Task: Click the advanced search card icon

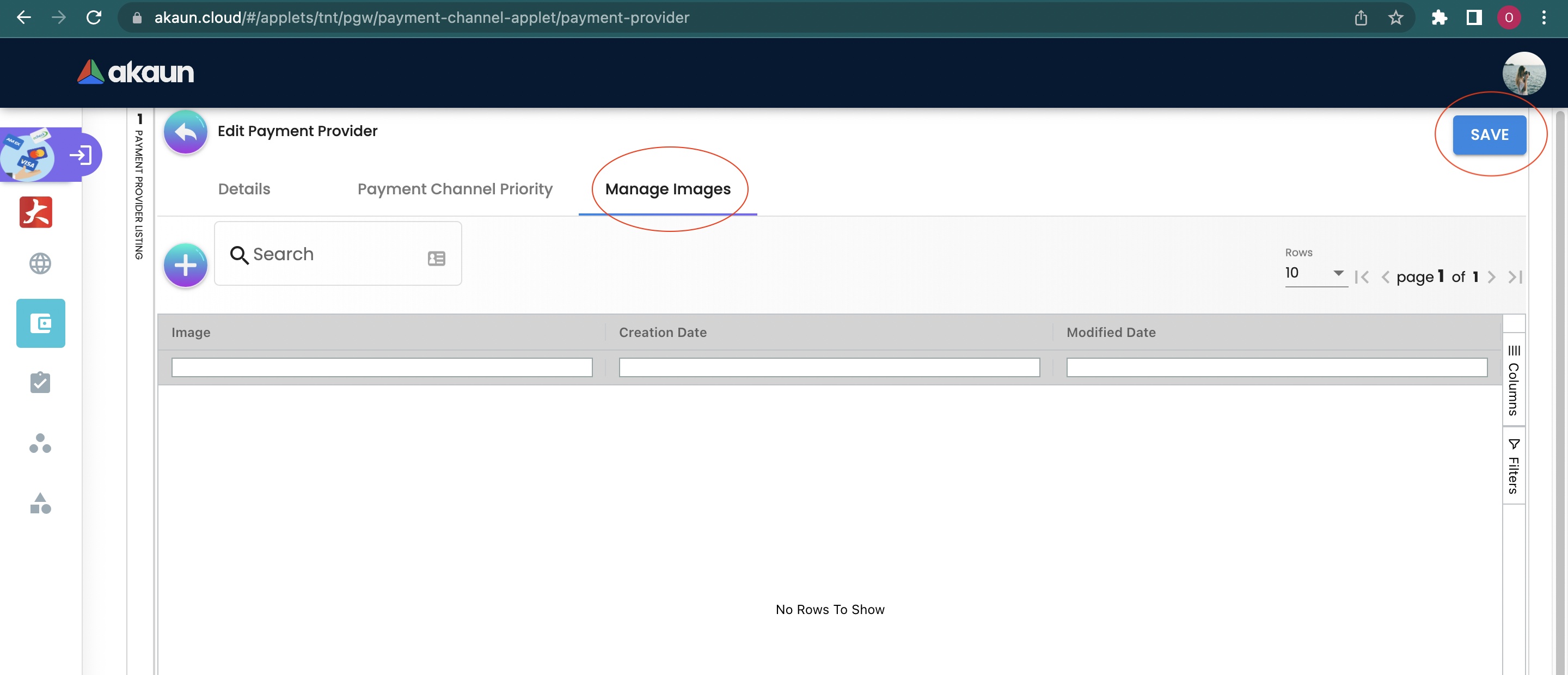Action: point(436,258)
